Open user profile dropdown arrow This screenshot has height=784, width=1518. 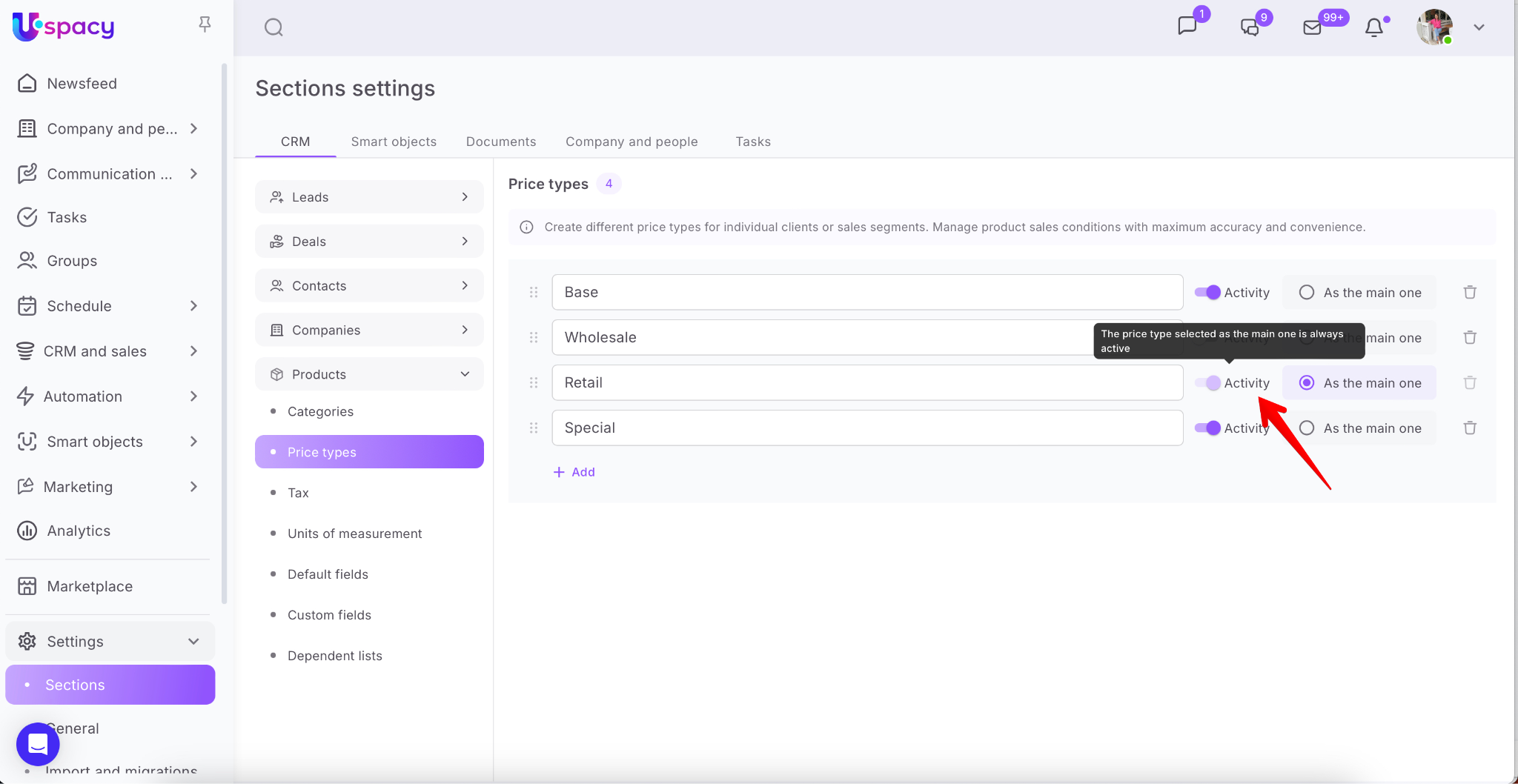point(1479,27)
